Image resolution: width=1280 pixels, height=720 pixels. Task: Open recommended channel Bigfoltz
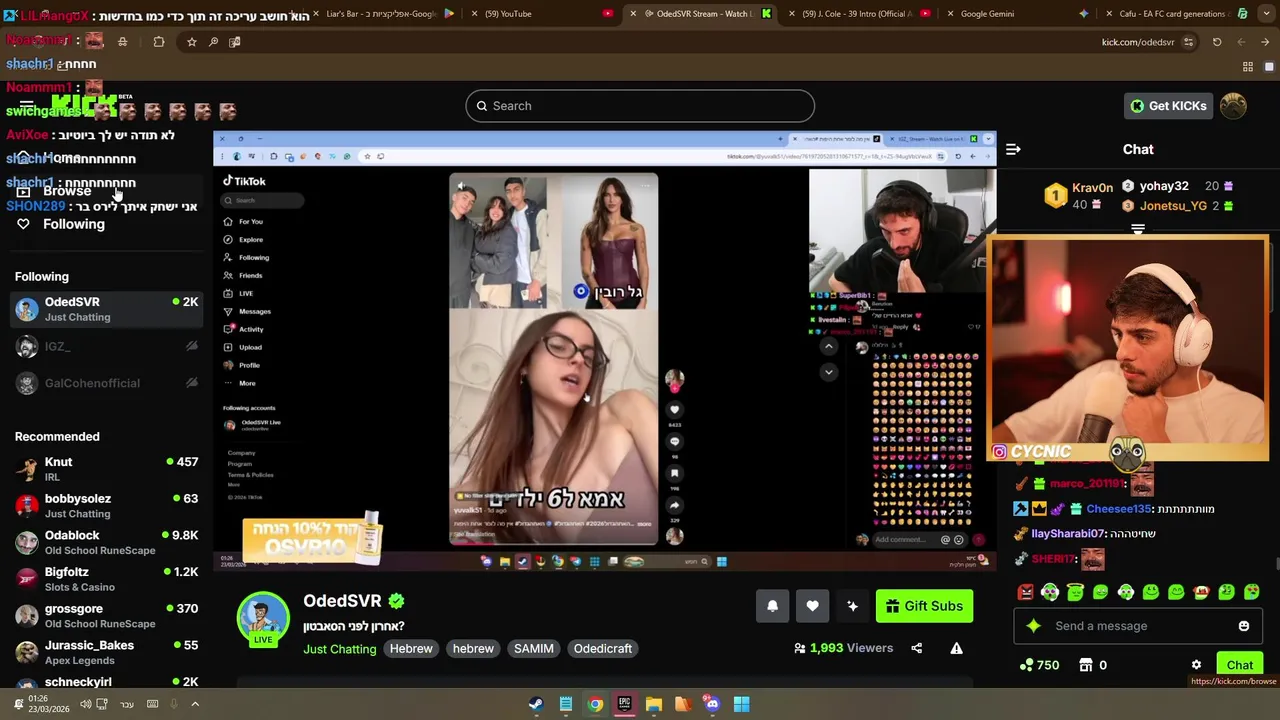tap(106, 579)
